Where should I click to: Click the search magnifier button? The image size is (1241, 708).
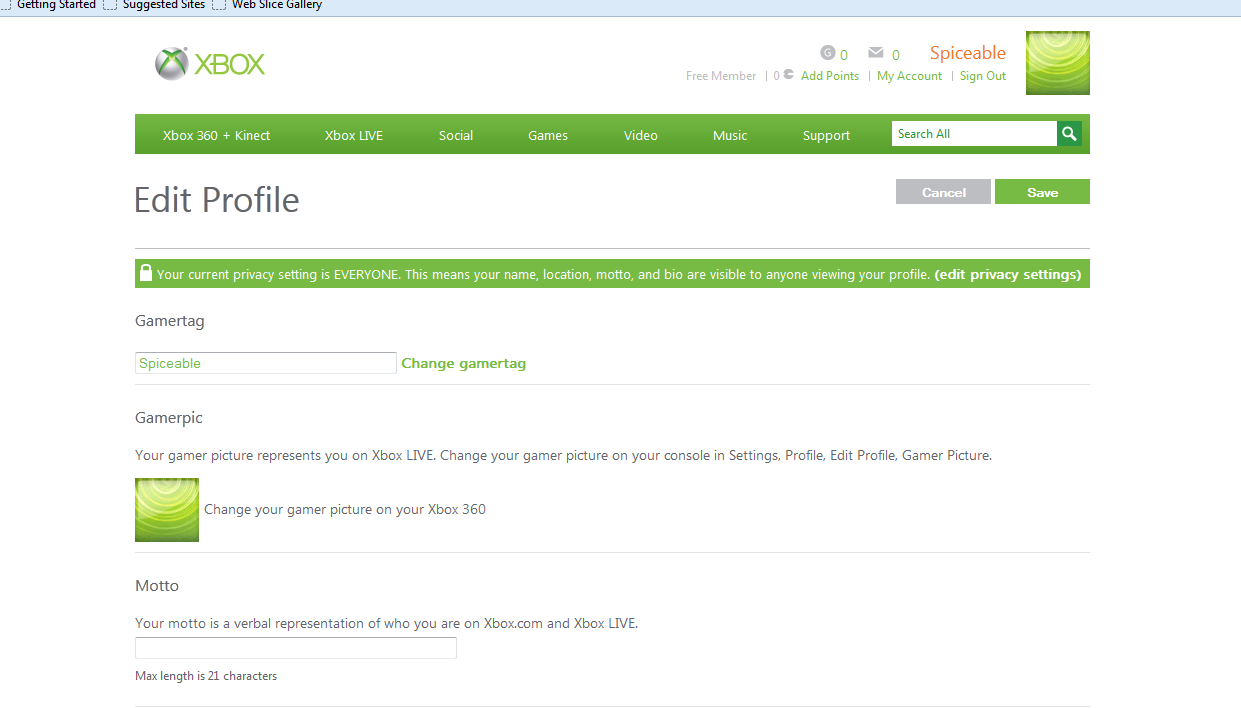click(x=1069, y=134)
